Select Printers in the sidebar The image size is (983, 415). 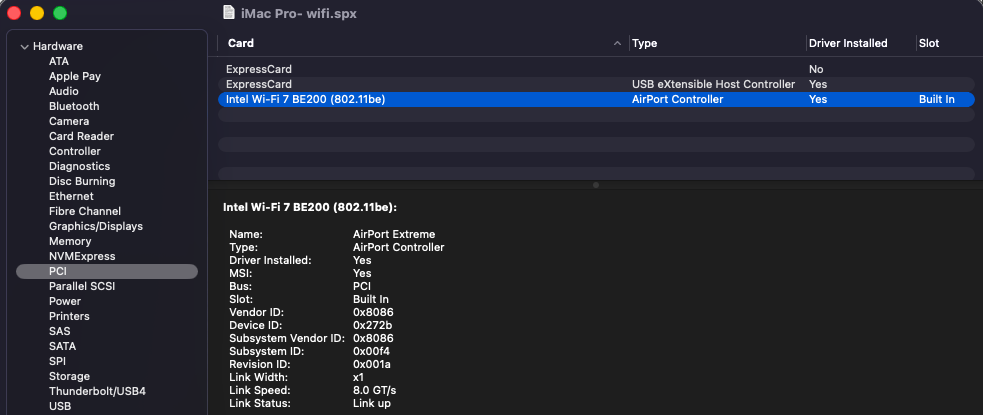tap(69, 317)
